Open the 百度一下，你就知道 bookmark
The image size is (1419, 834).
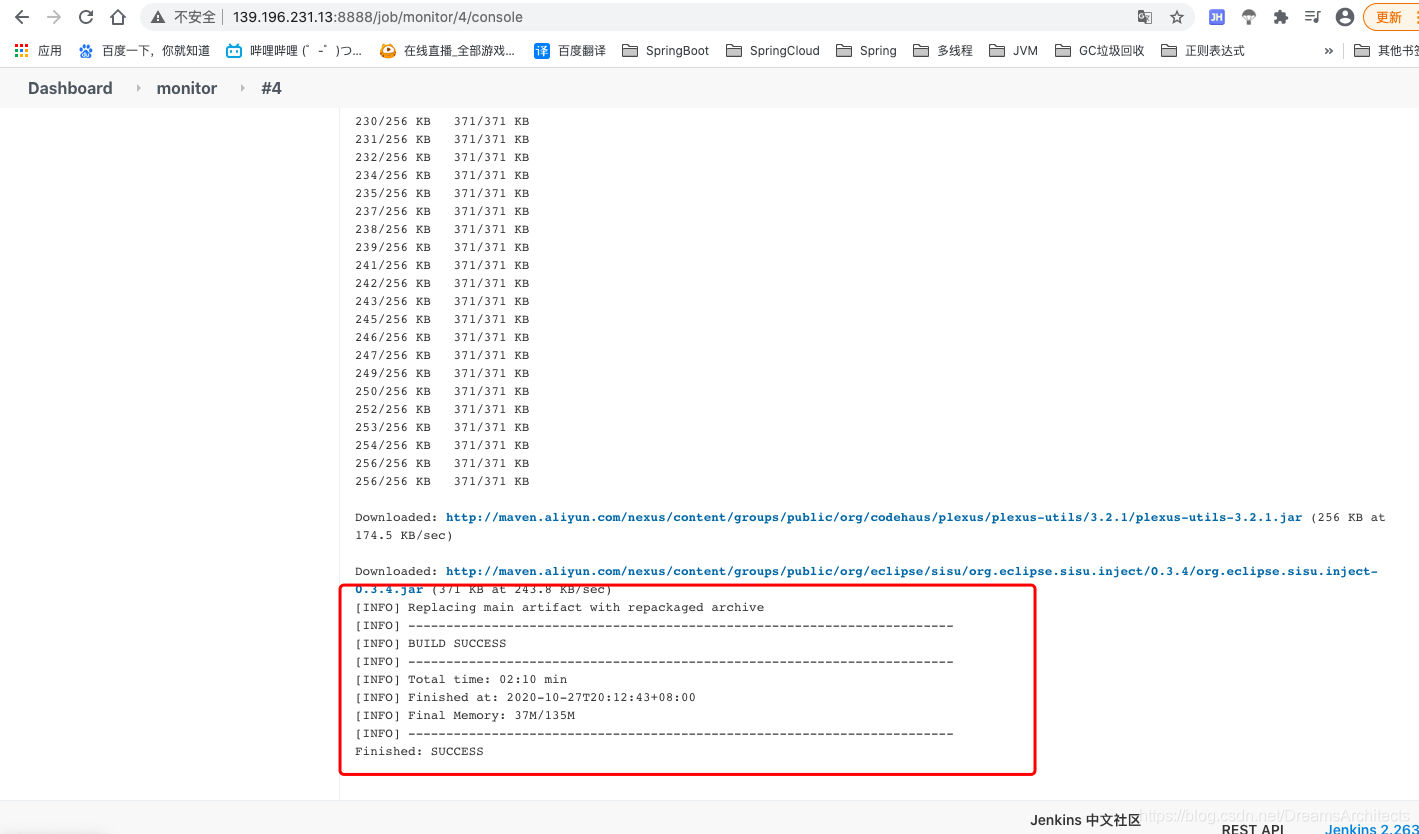(144, 50)
